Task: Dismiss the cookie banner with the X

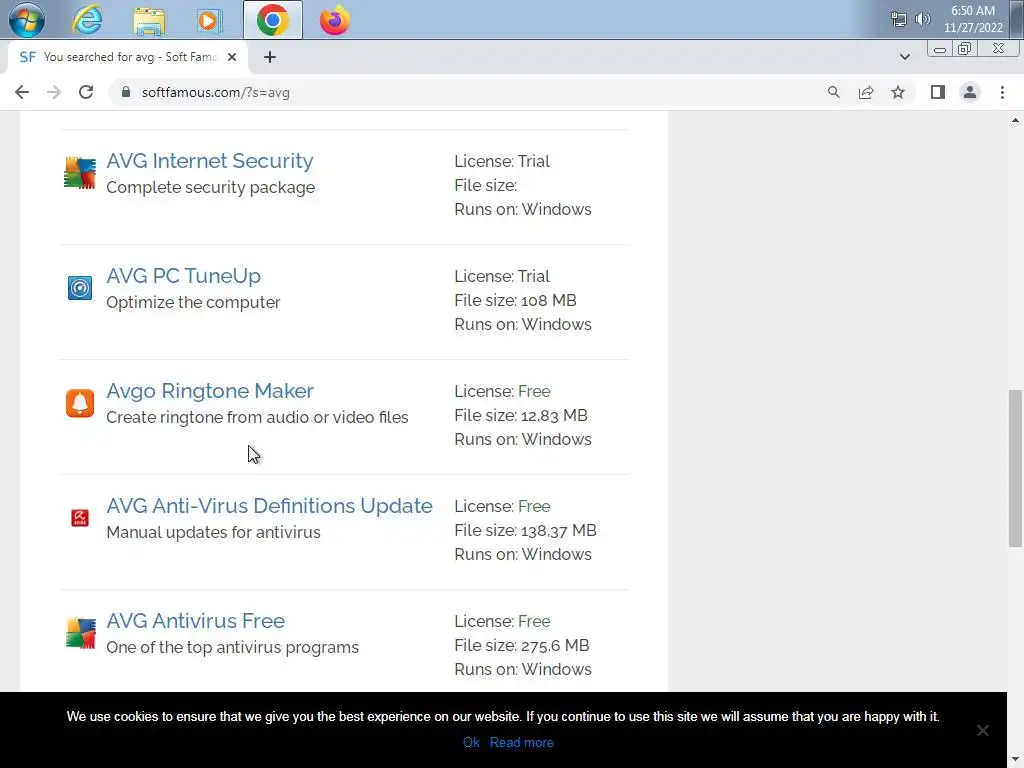Action: tap(983, 730)
